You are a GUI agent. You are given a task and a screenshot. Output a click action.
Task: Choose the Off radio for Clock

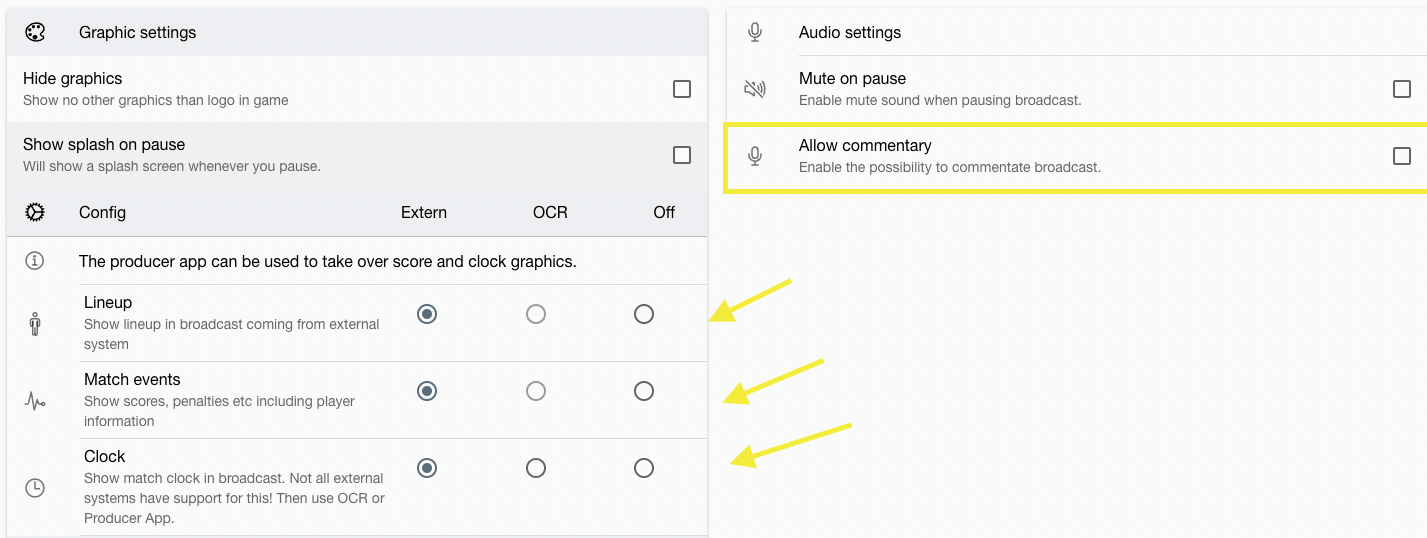(x=644, y=468)
